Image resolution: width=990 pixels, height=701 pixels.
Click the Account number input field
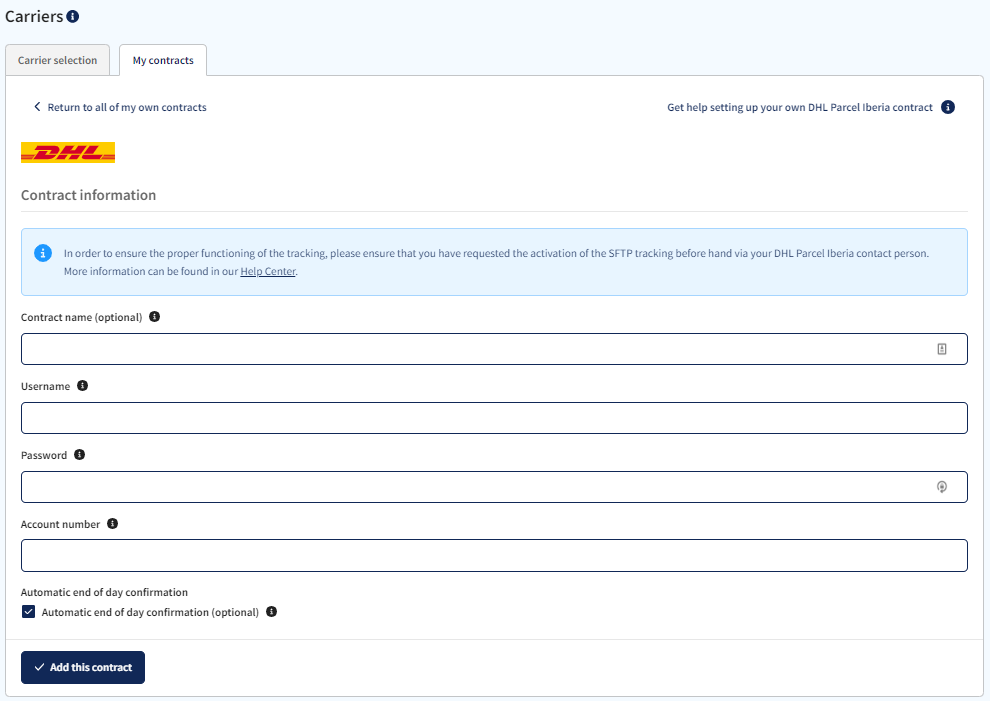tap(494, 555)
